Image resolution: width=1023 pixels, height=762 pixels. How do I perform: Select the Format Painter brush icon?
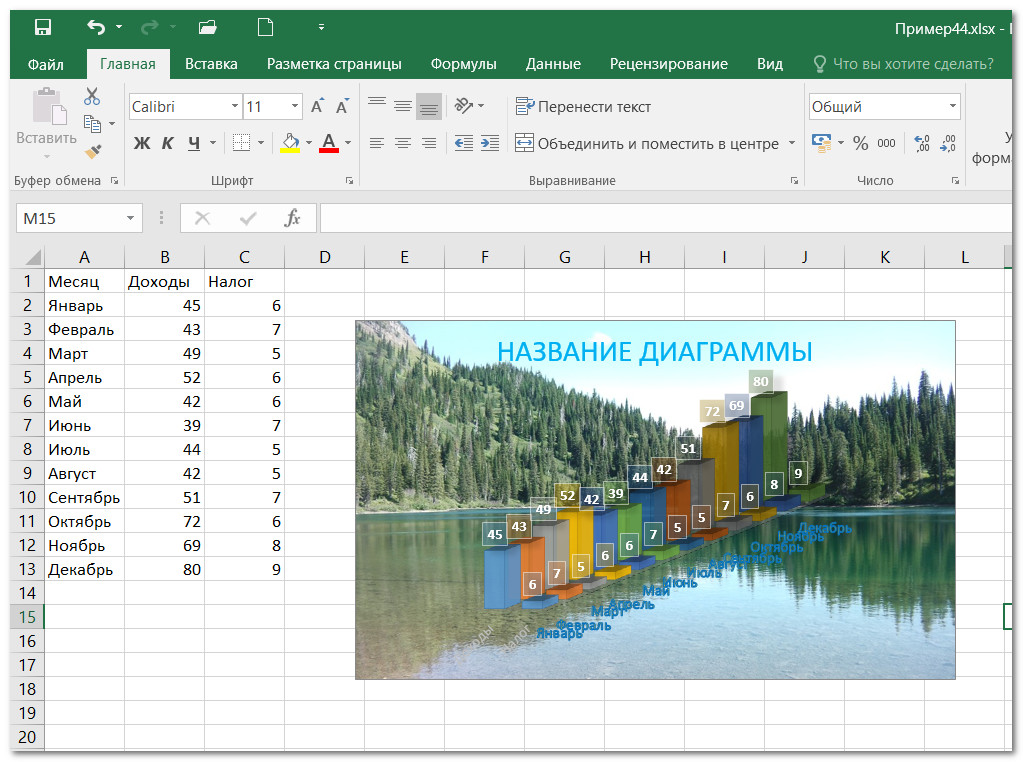tap(93, 151)
